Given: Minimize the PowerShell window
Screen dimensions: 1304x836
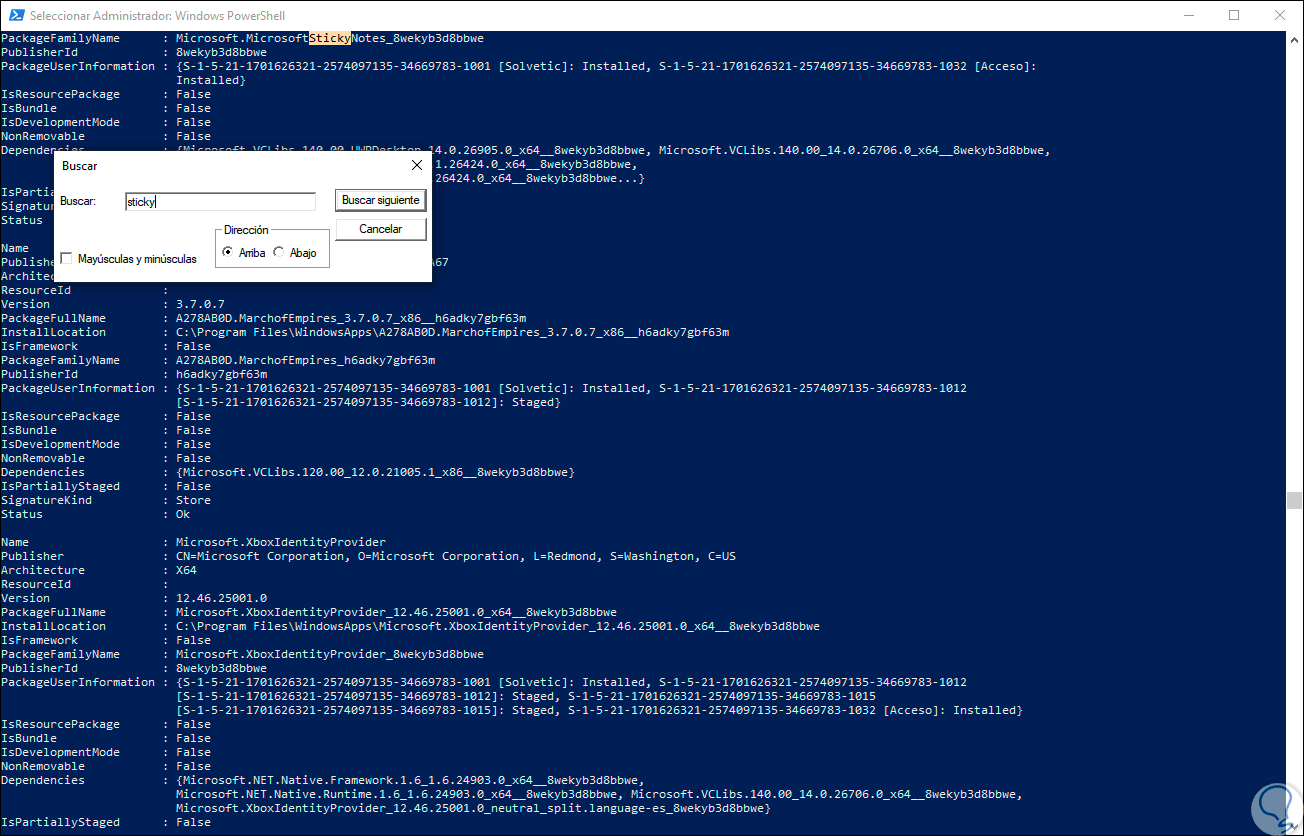Looking at the screenshot, I should point(1189,16).
